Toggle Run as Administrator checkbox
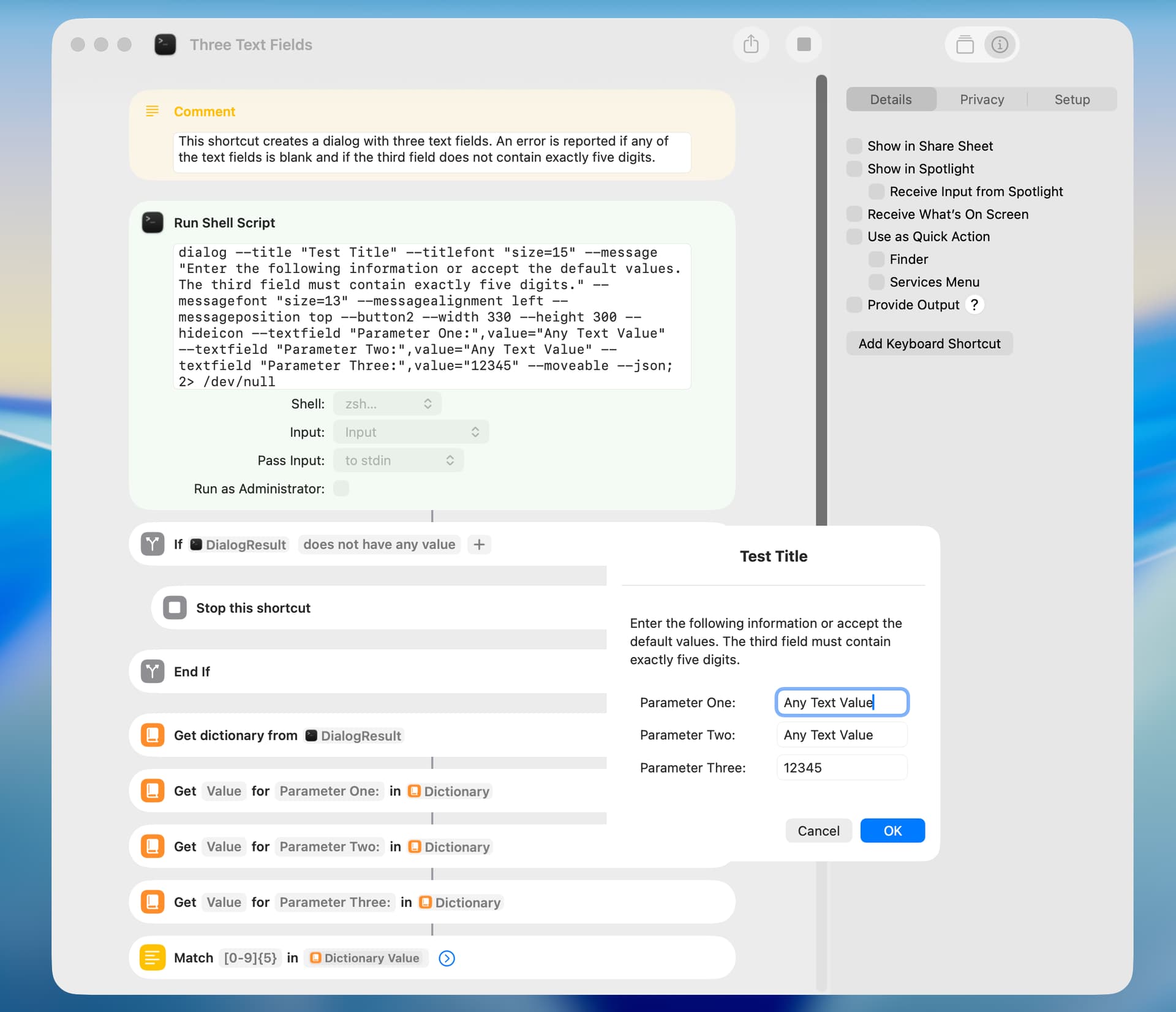This screenshot has height=1012, width=1176. pos(341,489)
